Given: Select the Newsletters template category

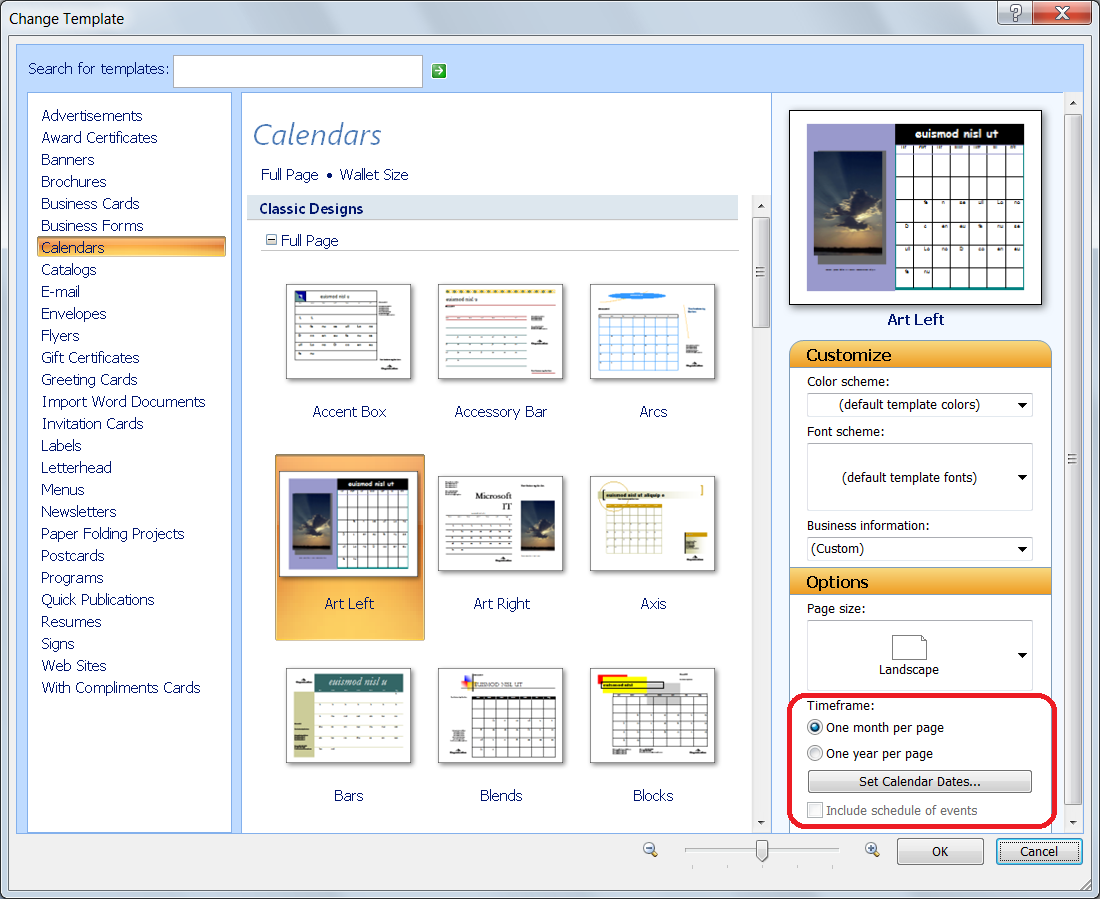Looking at the screenshot, I should coord(78,511).
